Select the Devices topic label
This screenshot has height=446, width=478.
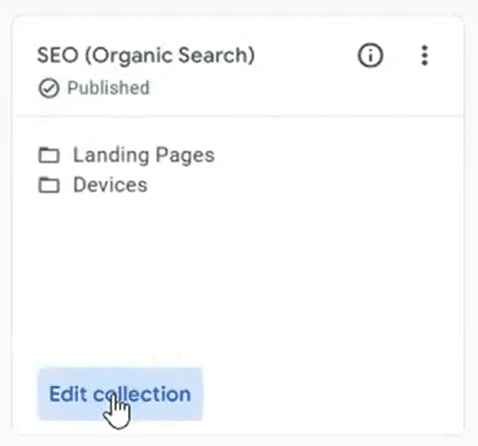[110, 185]
